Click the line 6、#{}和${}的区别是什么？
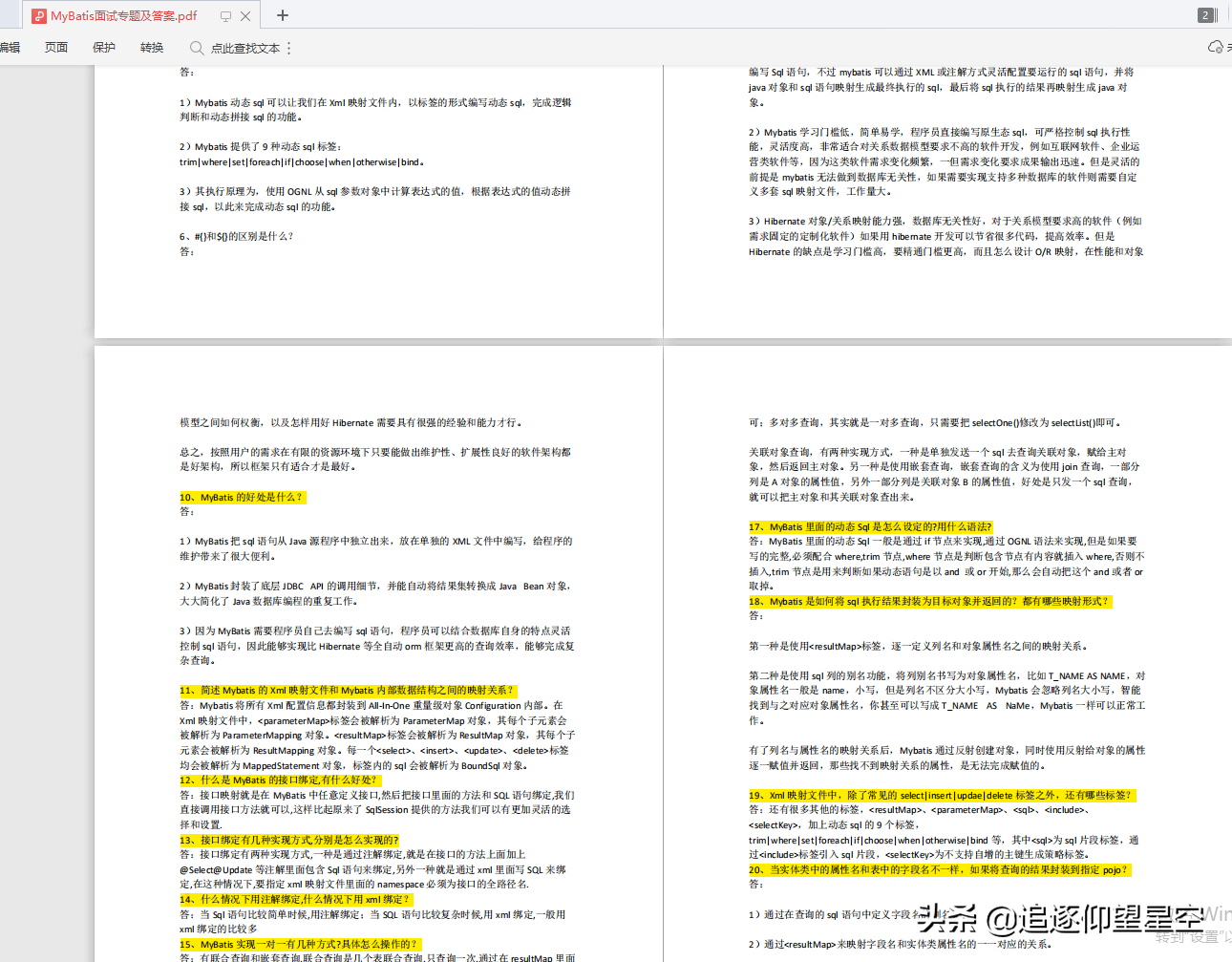This screenshot has width=1232, height=962. click(x=237, y=237)
